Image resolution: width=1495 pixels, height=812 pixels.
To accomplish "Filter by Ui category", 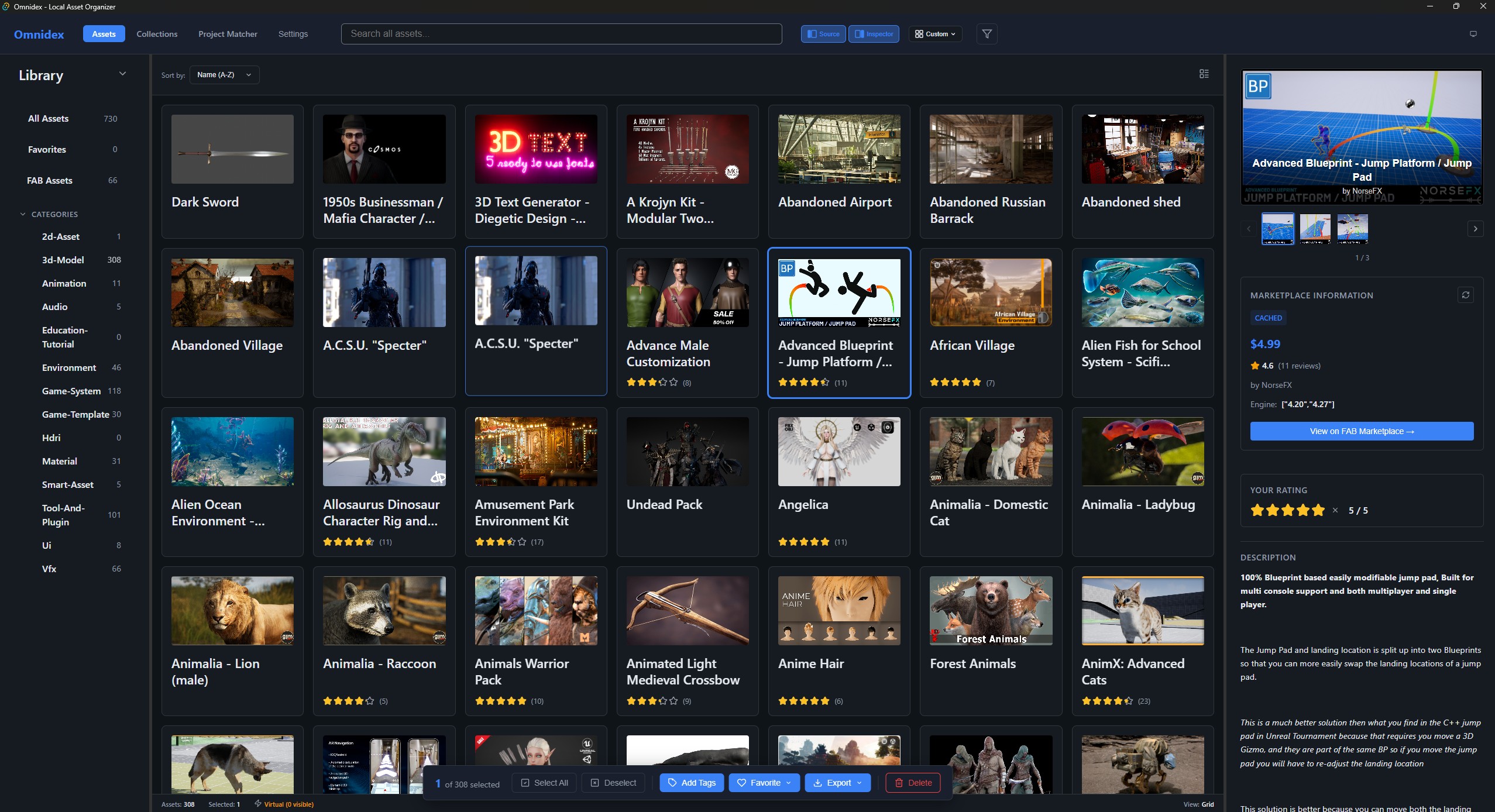I will click(81, 545).
